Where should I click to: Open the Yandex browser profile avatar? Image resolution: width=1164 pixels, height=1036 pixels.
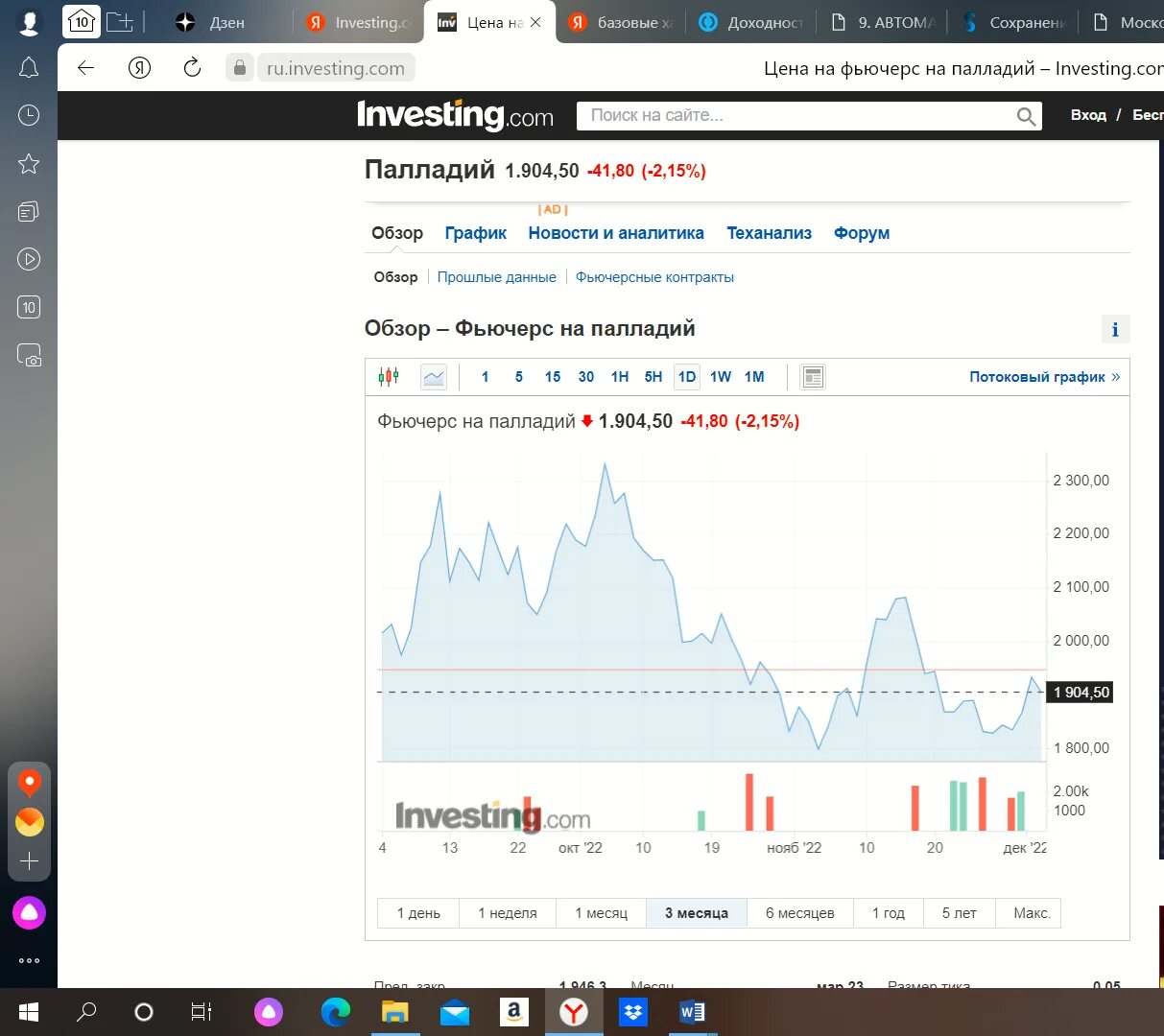[30, 22]
